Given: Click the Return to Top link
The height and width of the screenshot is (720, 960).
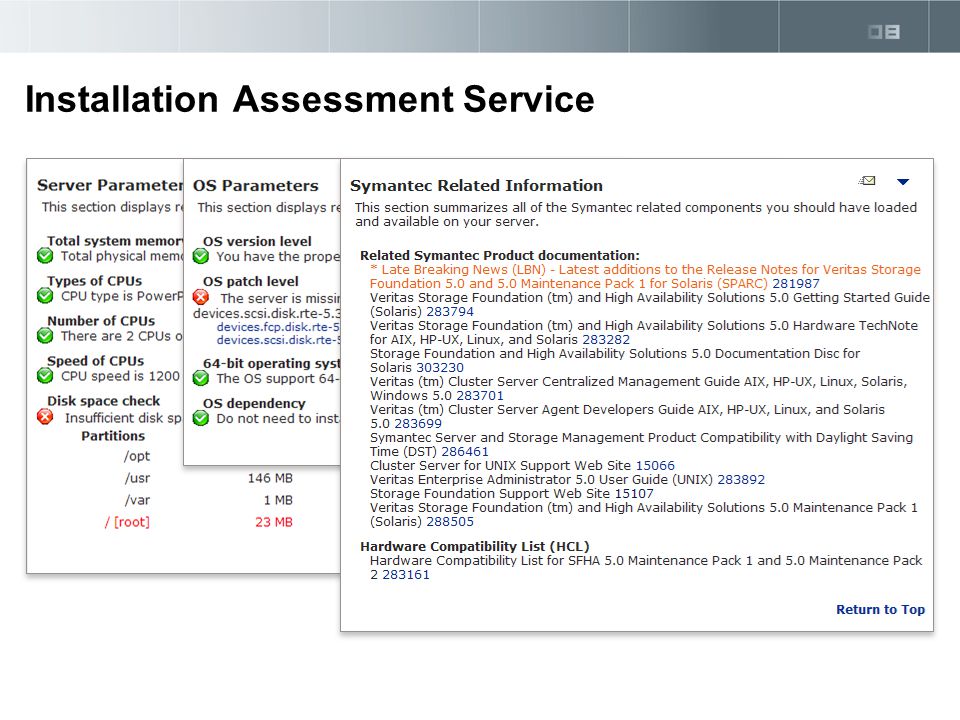Looking at the screenshot, I should tap(880, 609).
